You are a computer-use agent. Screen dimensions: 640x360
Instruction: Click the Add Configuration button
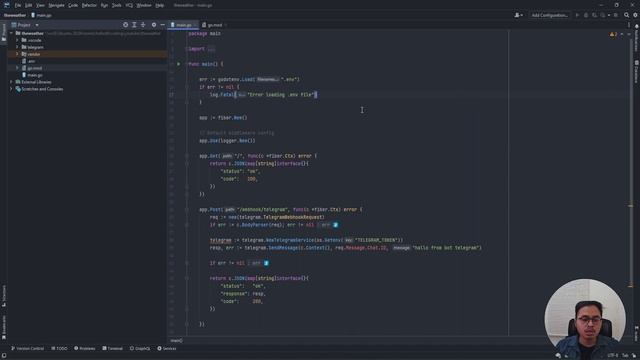(549, 15)
